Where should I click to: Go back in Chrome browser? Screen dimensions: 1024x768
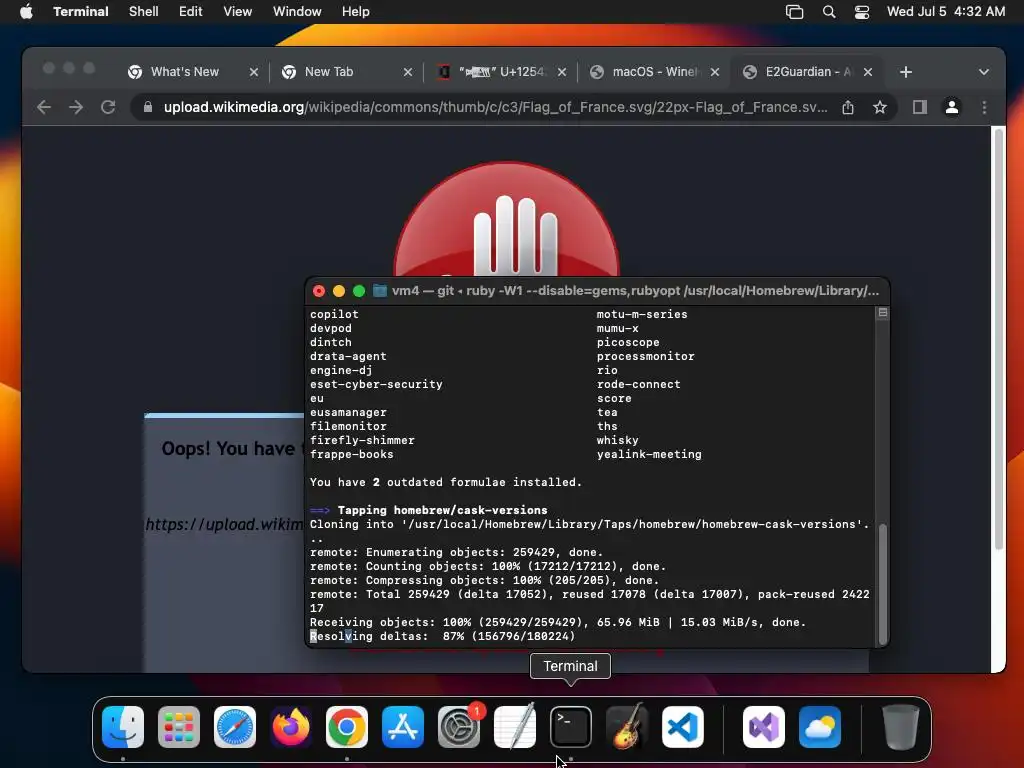click(44, 107)
